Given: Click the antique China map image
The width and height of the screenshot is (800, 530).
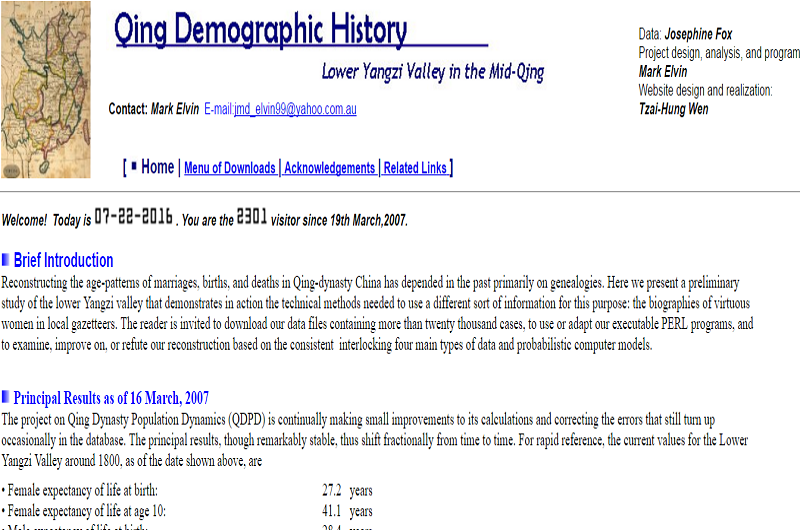Looking at the screenshot, I should pos(45,89).
